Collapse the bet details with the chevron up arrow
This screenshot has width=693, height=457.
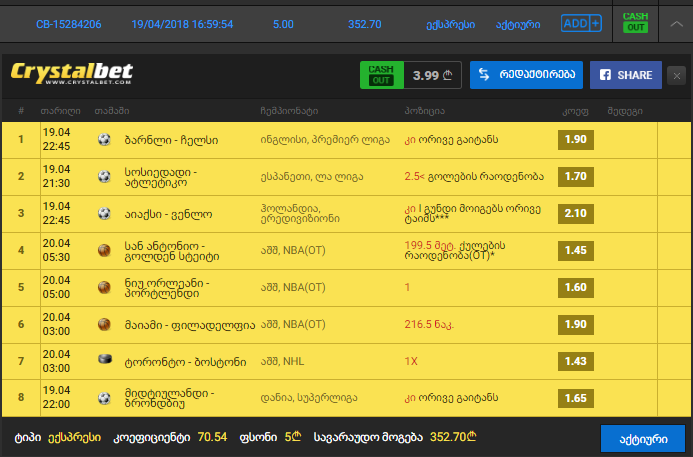click(x=676, y=24)
